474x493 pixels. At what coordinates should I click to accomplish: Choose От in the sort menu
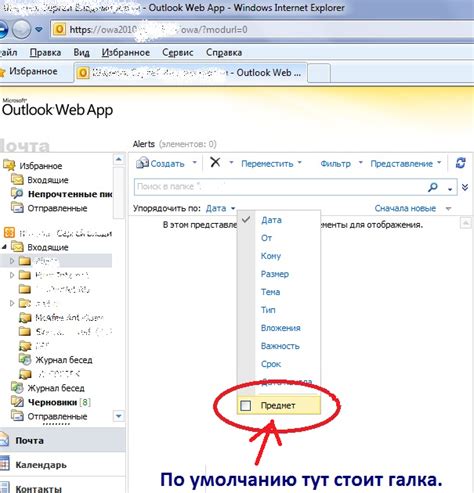[x=279, y=238]
